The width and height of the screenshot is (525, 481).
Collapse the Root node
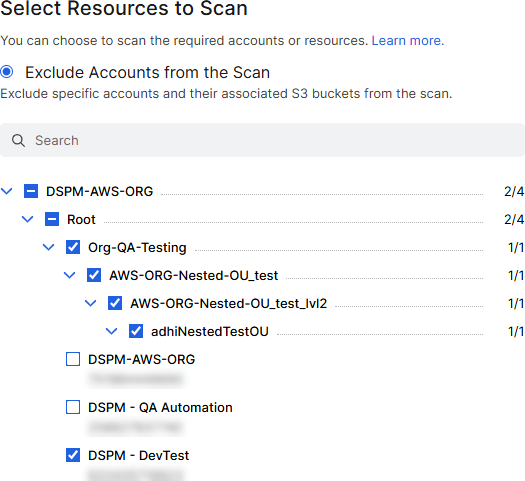27,219
